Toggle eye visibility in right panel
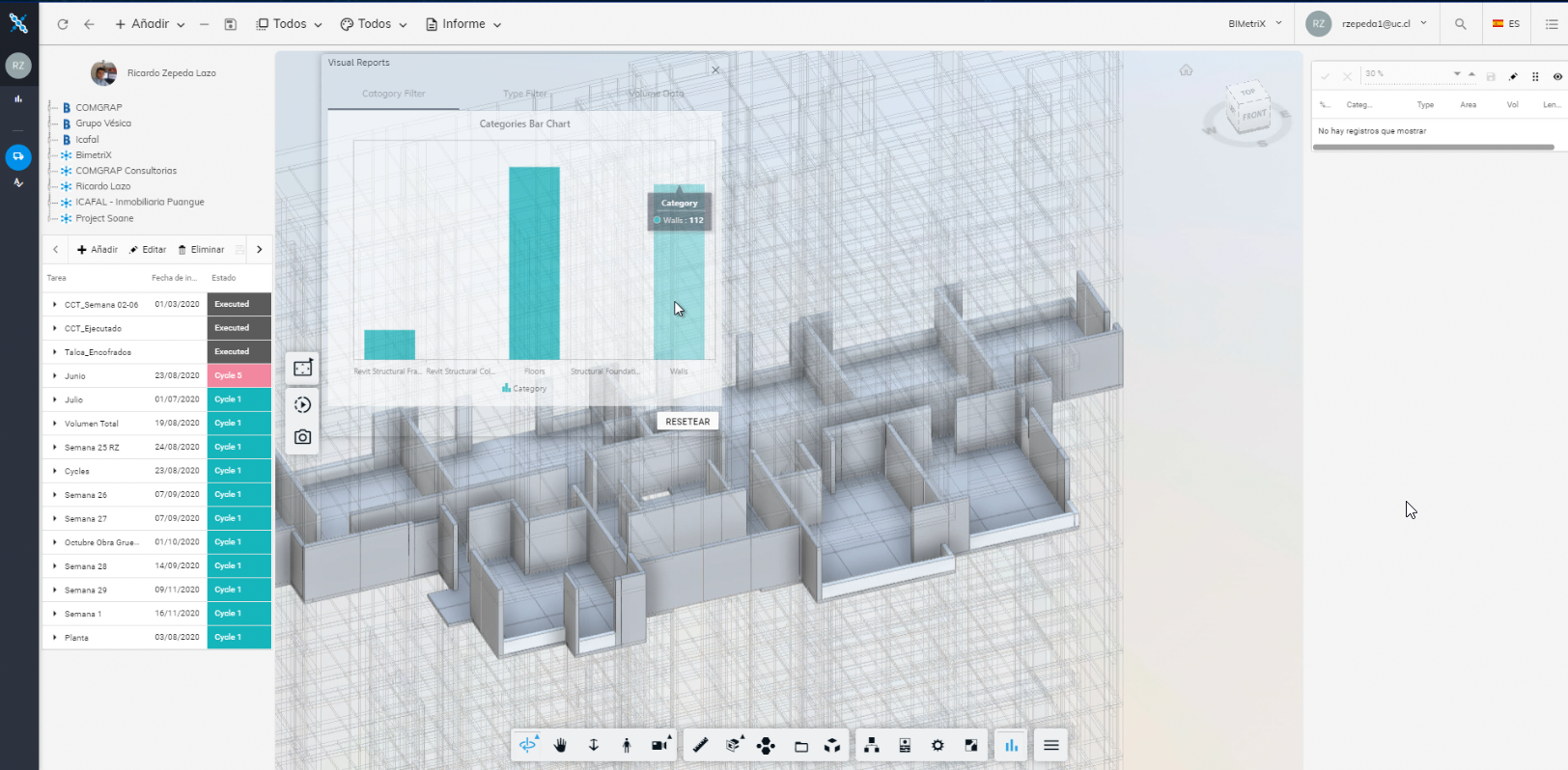1568x770 pixels. click(1556, 76)
